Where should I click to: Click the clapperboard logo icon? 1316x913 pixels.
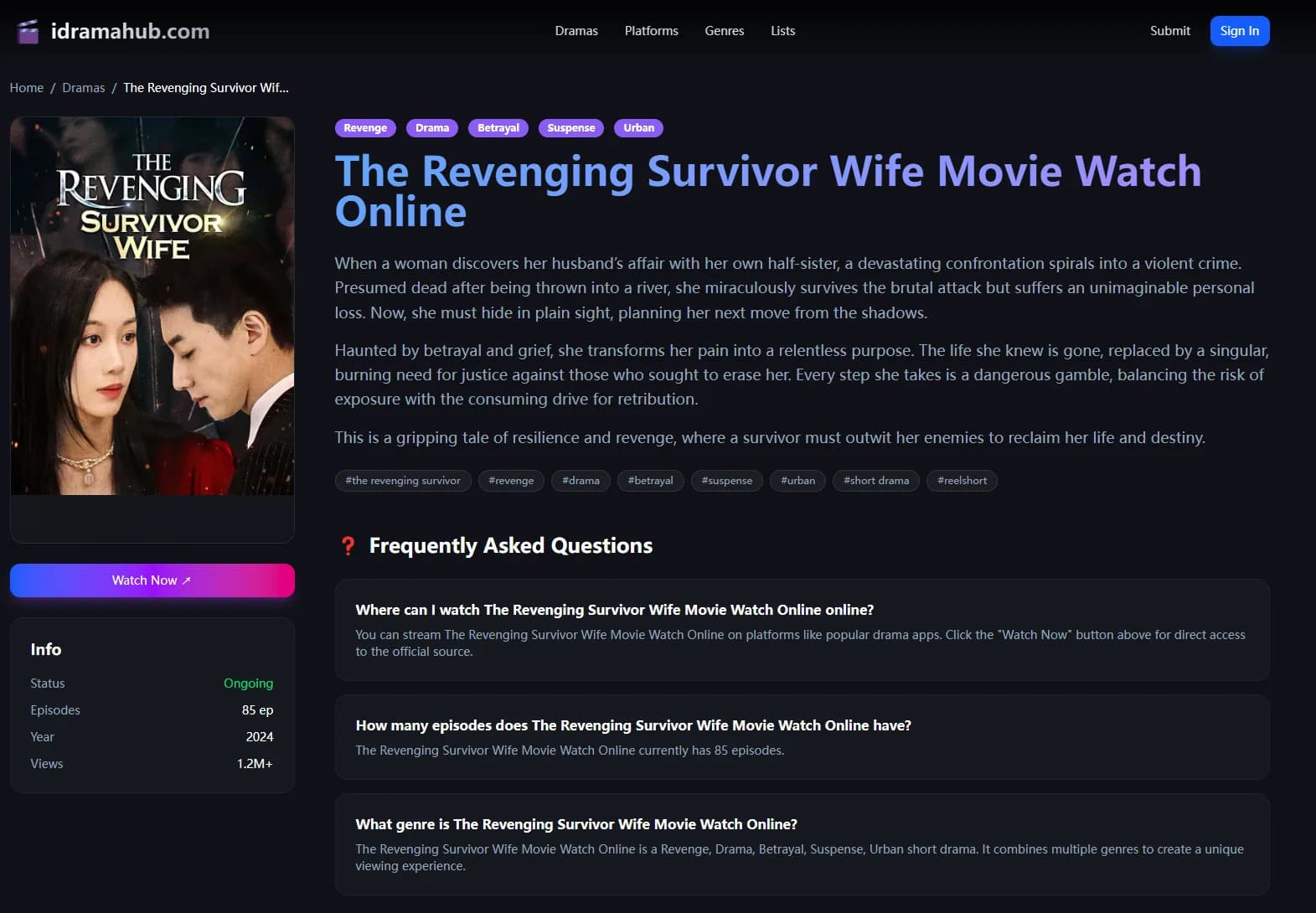[x=28, y=32]
